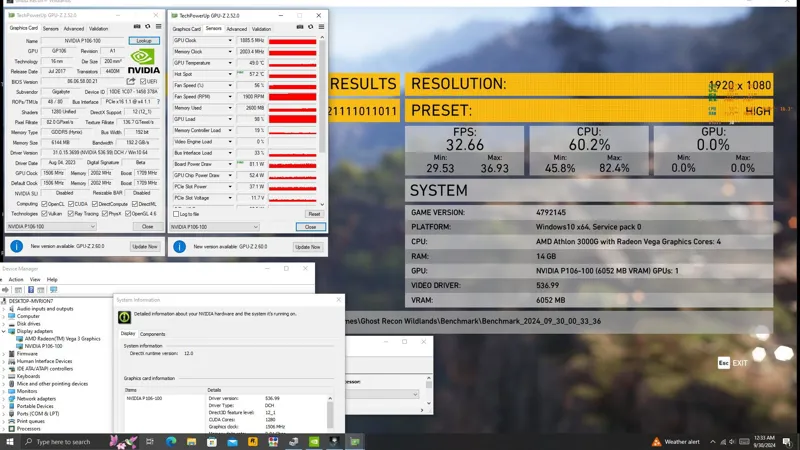This screenshot has width=800, height=450.
Task: Open notification center in system tray
Action: click(x=787, y=442)
